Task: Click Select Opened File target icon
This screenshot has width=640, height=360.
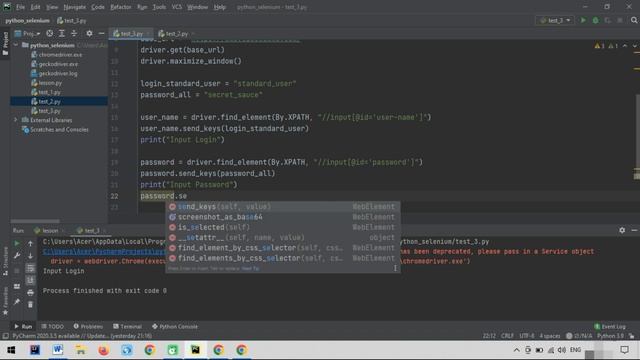Action: [49, 33]
